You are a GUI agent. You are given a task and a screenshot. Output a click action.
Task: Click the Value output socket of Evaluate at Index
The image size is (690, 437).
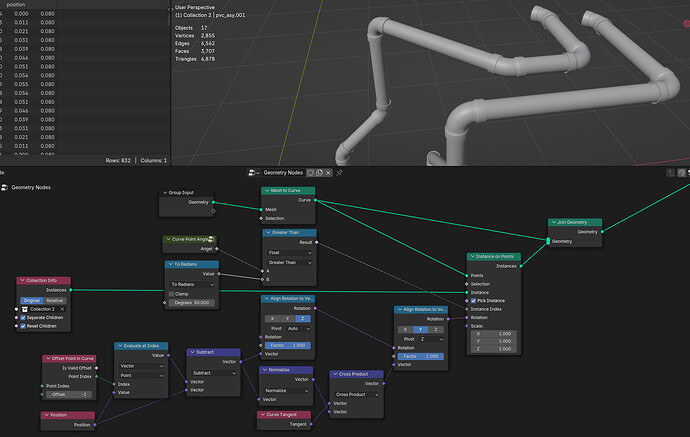pos(168,355)
